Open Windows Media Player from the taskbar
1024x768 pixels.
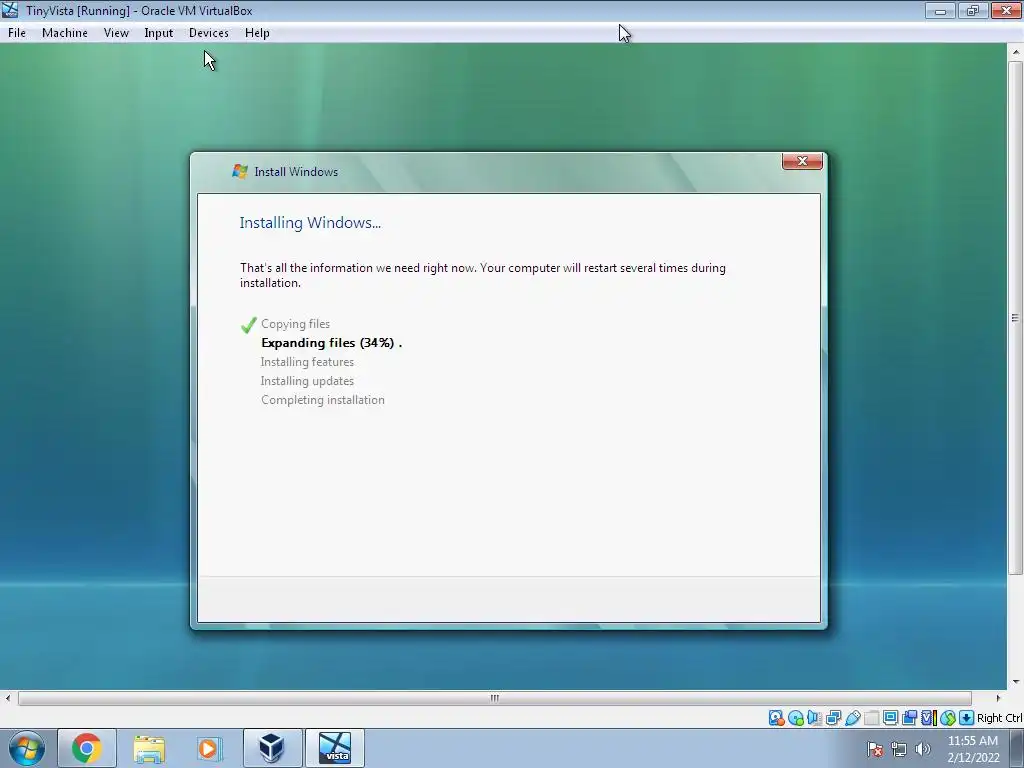[x=209, y=748]
